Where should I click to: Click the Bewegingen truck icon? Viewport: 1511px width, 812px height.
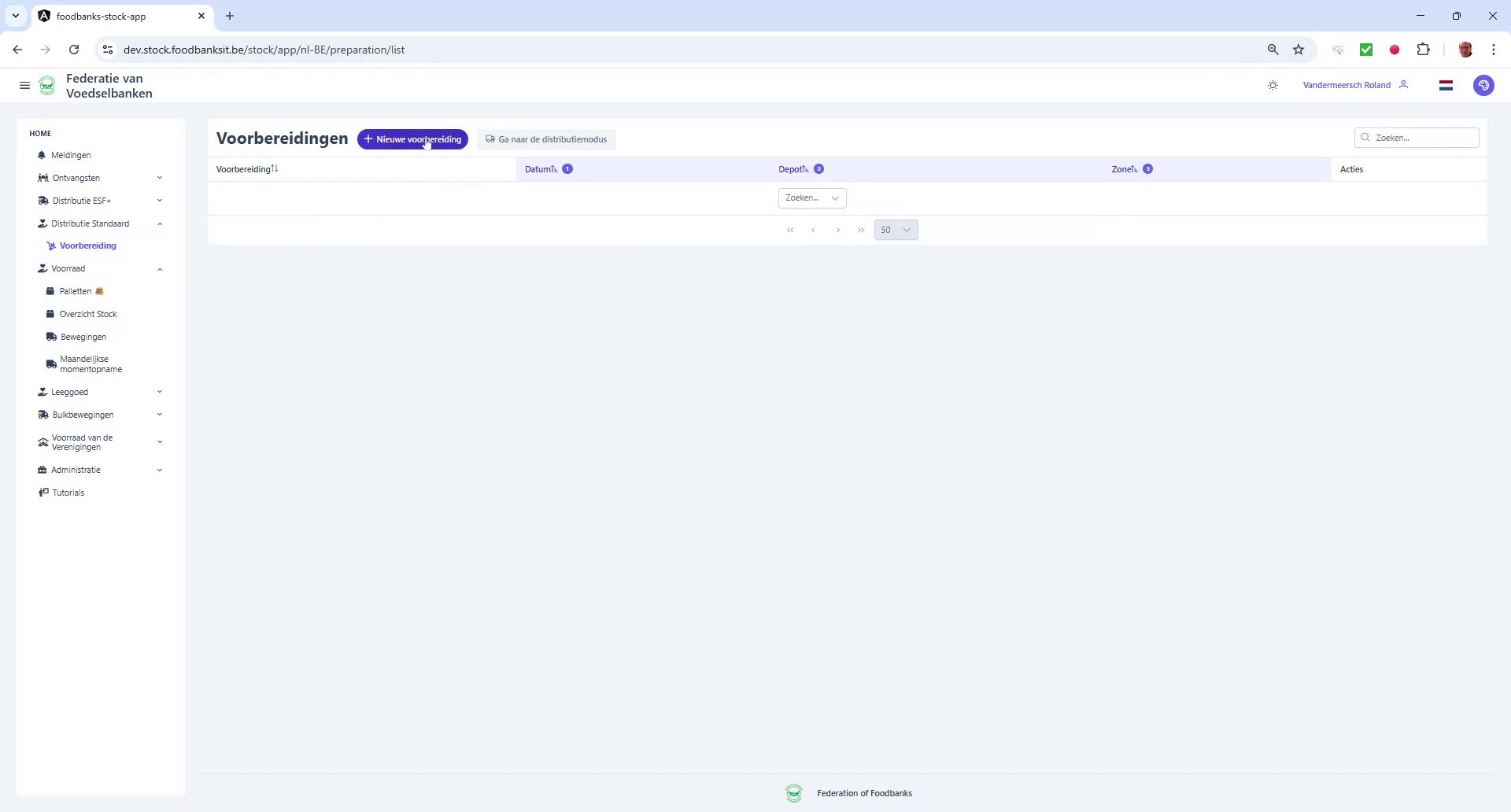[50, 336]
